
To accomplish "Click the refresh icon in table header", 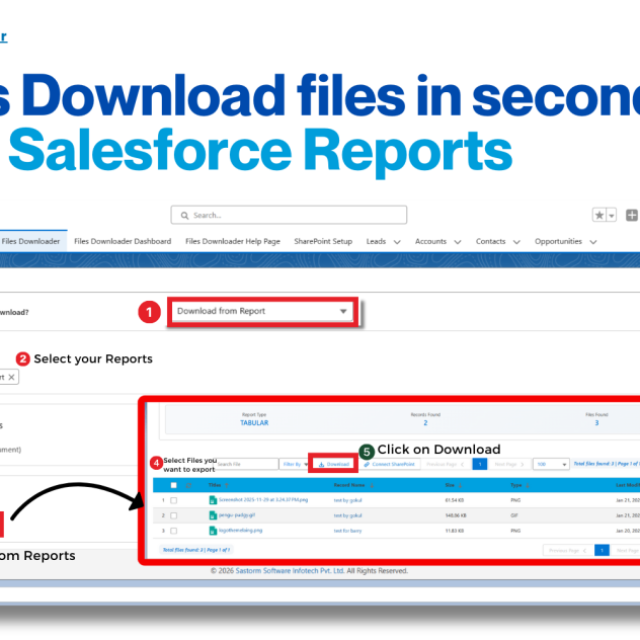I will pos(188,485).
